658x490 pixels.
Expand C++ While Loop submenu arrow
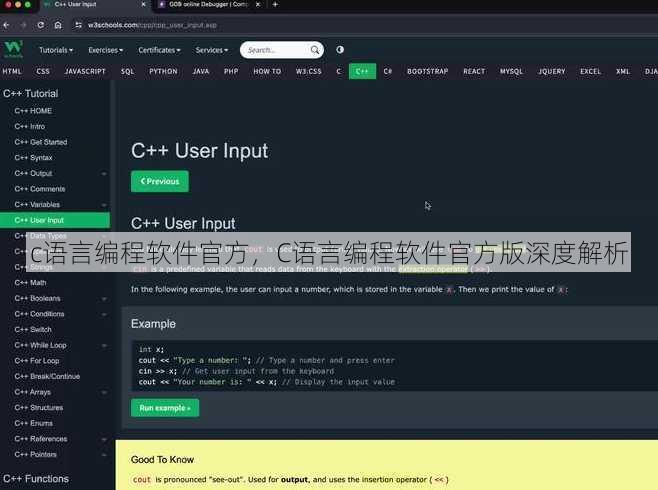click(x=104, y=346)
